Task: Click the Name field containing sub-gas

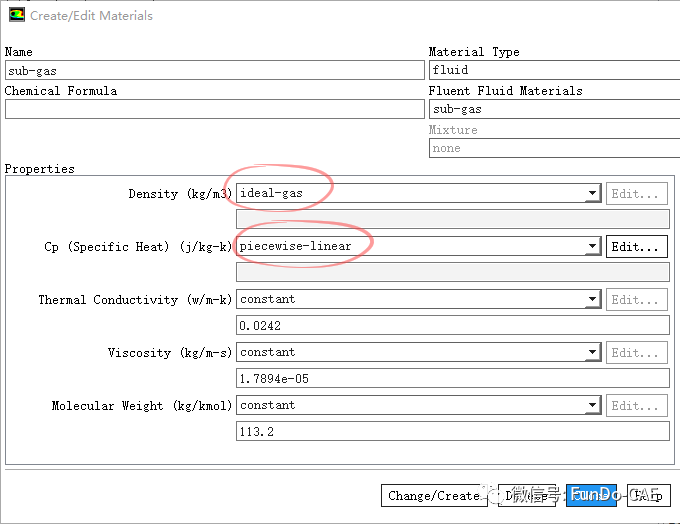Action: [214, 71]
